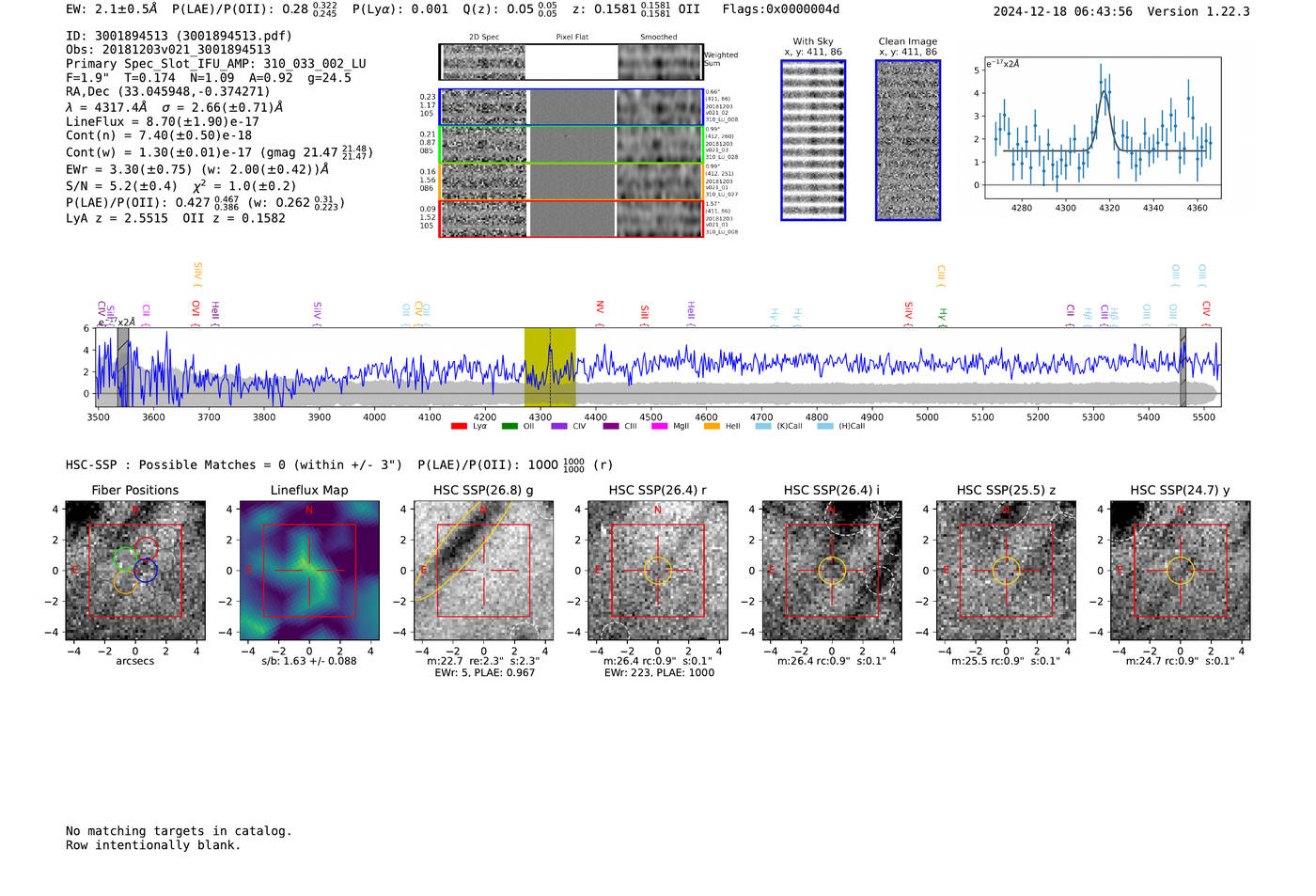Click the yellow highlighted region in the spectrum
1316x896 pixels.
point(550,368)
